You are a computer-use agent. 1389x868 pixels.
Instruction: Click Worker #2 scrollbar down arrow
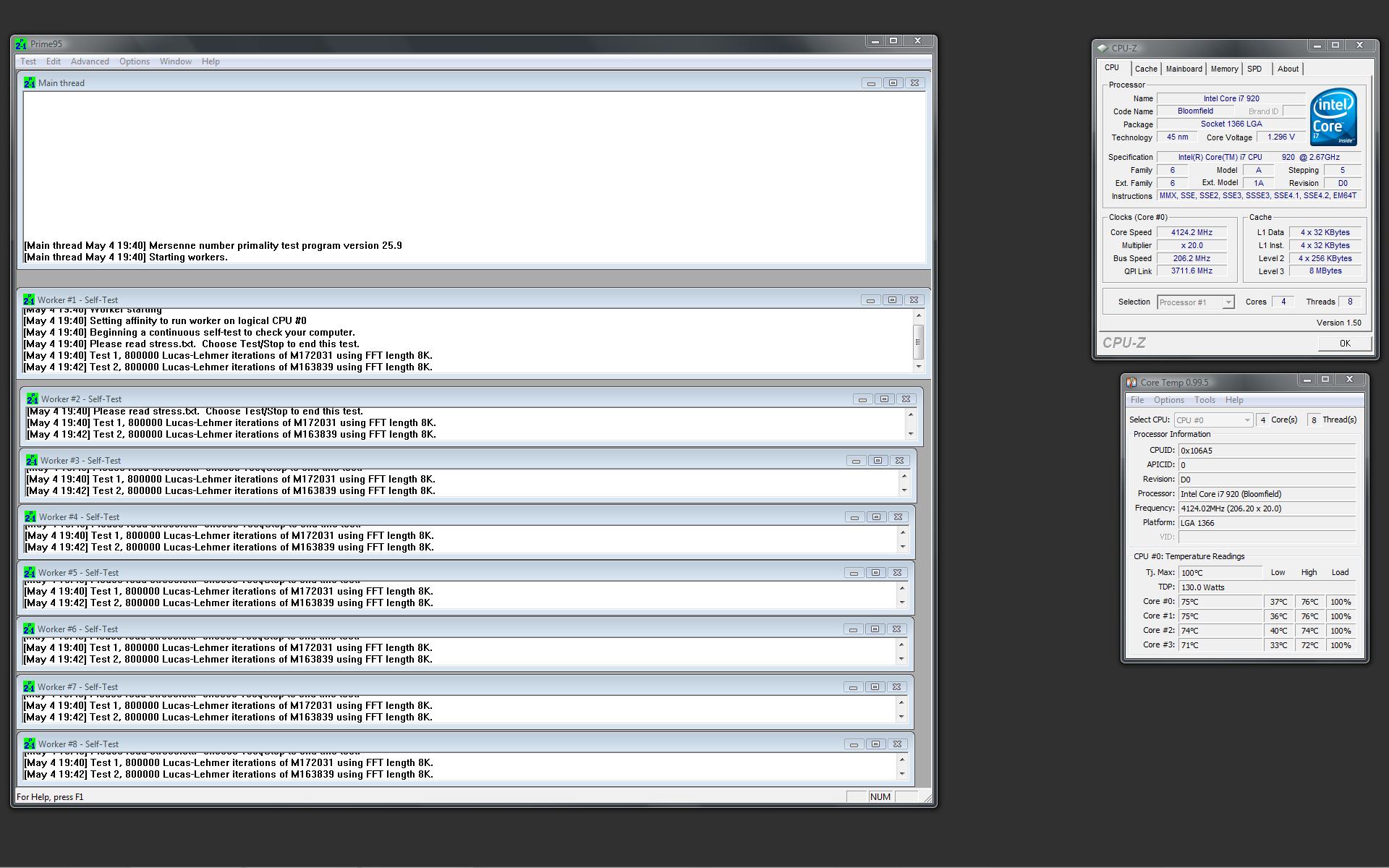[910, 434]
